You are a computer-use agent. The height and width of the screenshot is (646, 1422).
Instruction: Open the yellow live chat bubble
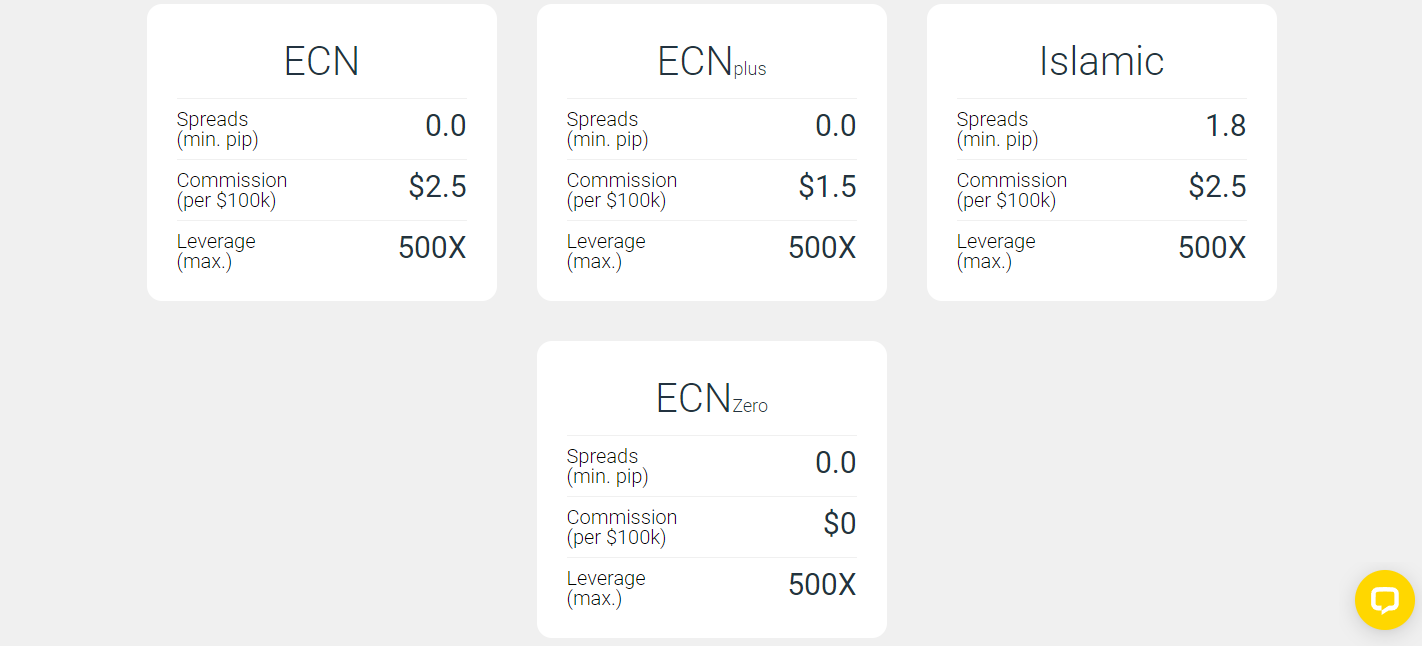click(x=1384, y=600)
